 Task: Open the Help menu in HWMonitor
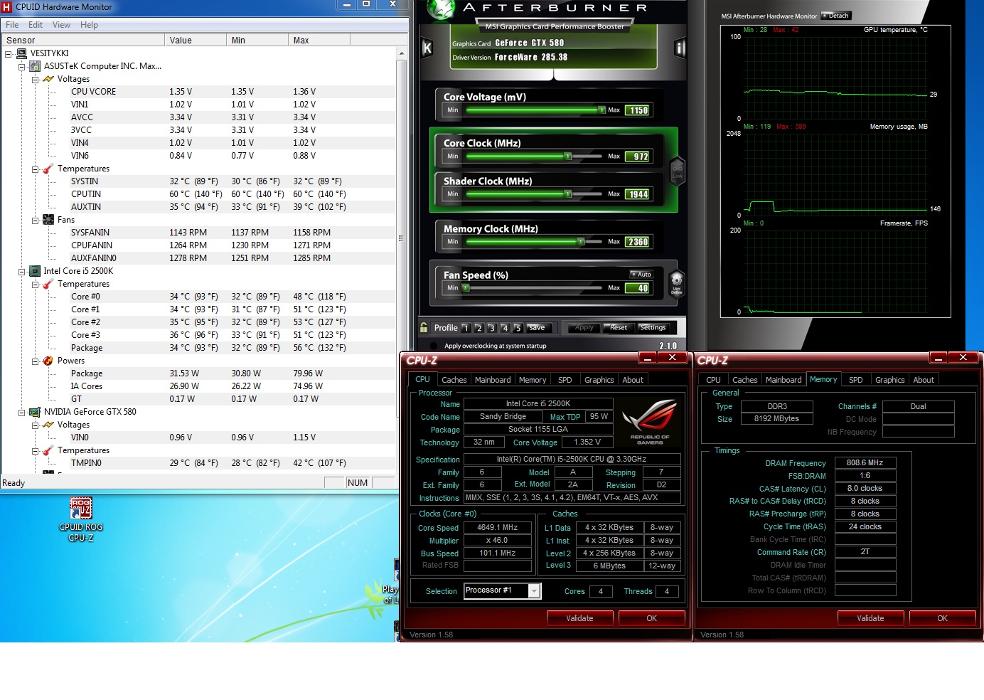(x=88, y=25)
